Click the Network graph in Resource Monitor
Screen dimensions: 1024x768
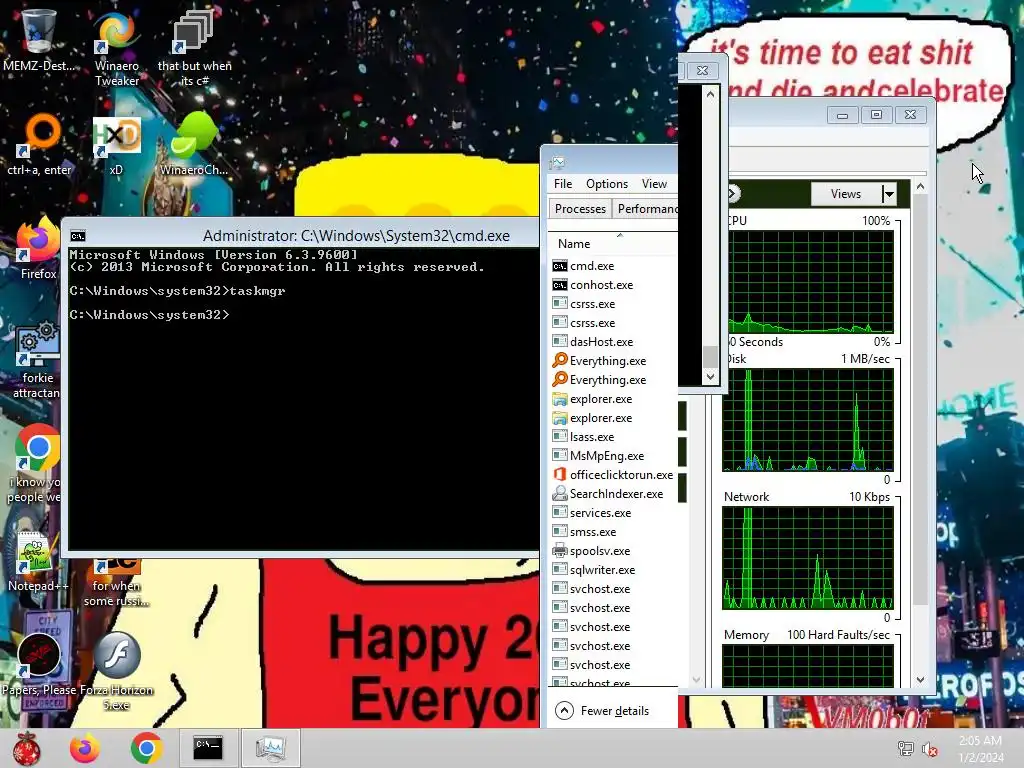[x=808, y=558]
